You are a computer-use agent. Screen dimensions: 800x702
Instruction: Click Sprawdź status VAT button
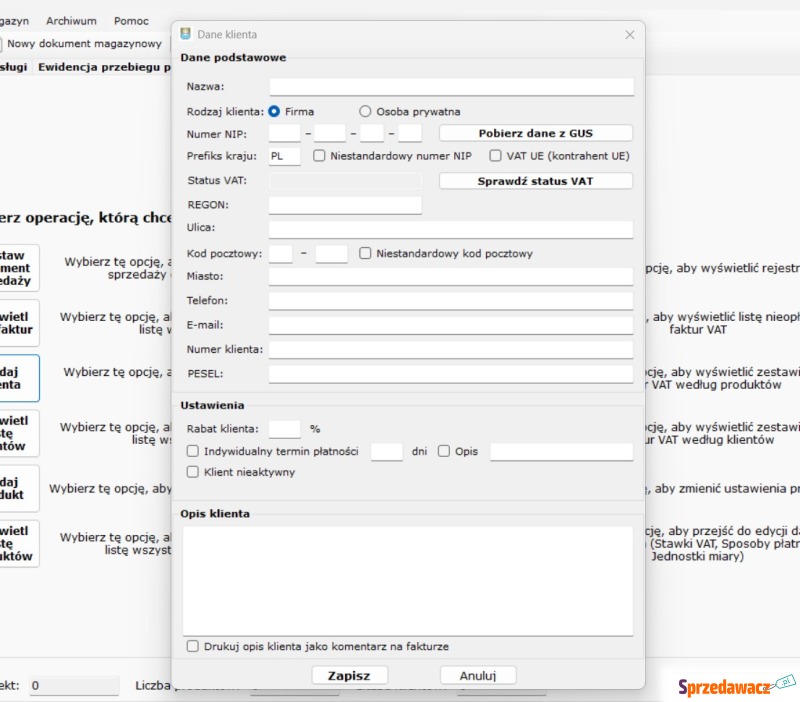pos(536,181)
